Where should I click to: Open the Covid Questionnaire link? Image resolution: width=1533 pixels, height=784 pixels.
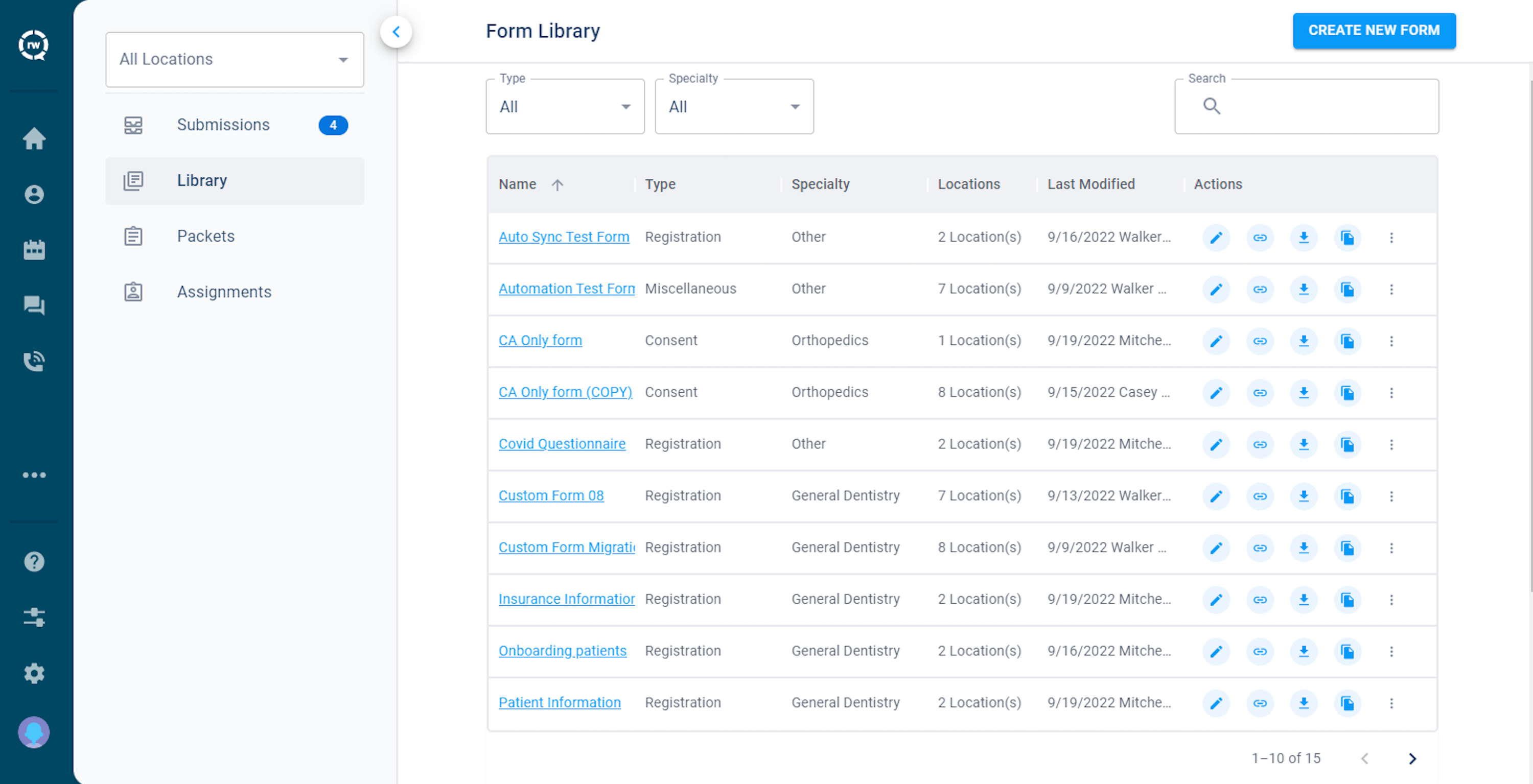562,444
